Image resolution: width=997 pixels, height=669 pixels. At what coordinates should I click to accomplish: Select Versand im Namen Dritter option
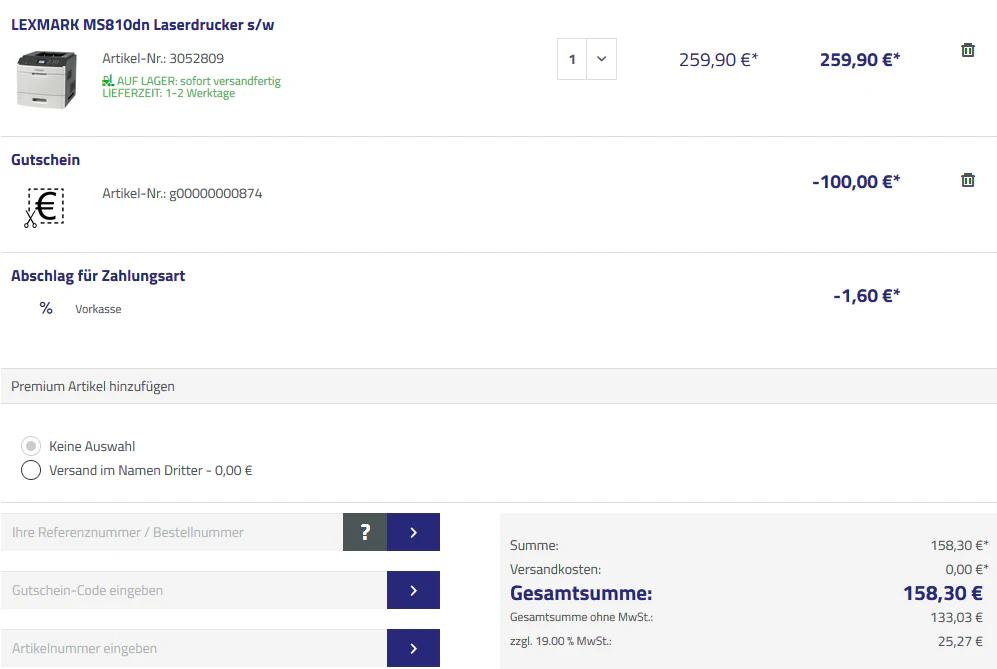31,470
